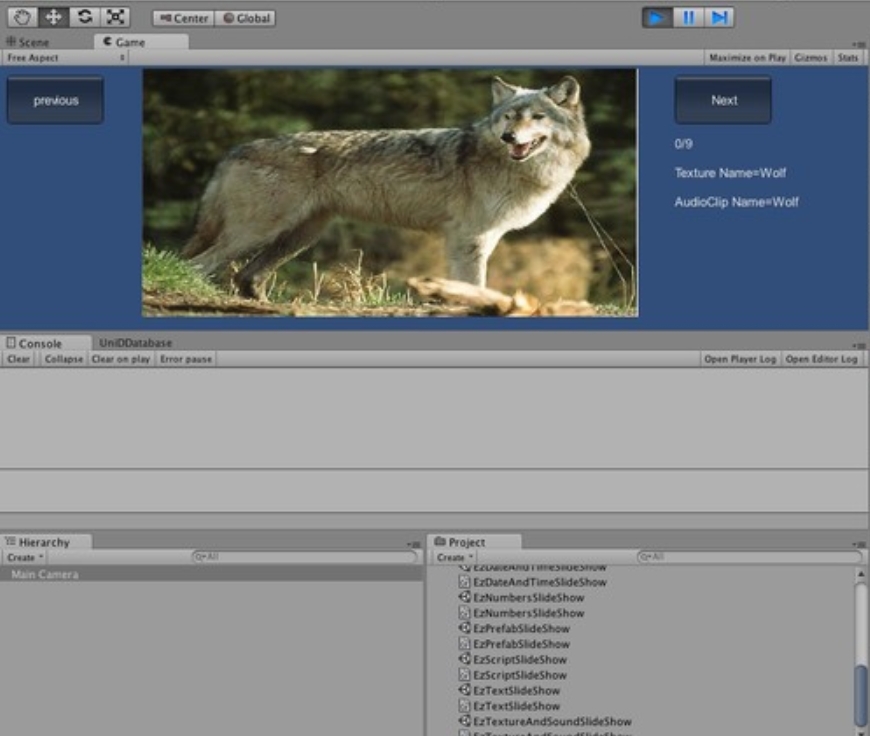The width and height of the screenshot is (870, 736).
Task: Click the Next slideshow button
Action: tap(723, 100)
